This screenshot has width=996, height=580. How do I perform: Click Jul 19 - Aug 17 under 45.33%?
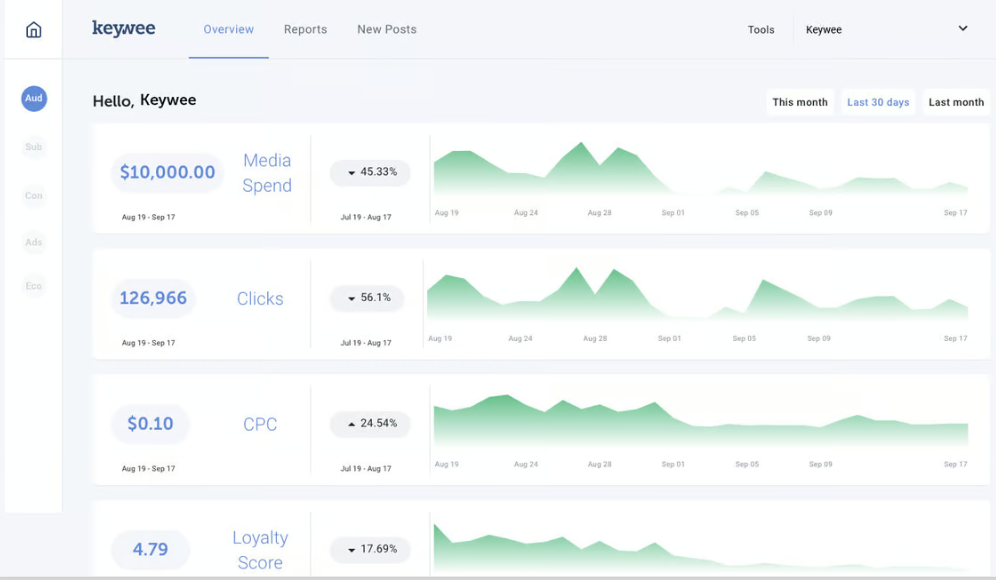click(x=366, y=217)
